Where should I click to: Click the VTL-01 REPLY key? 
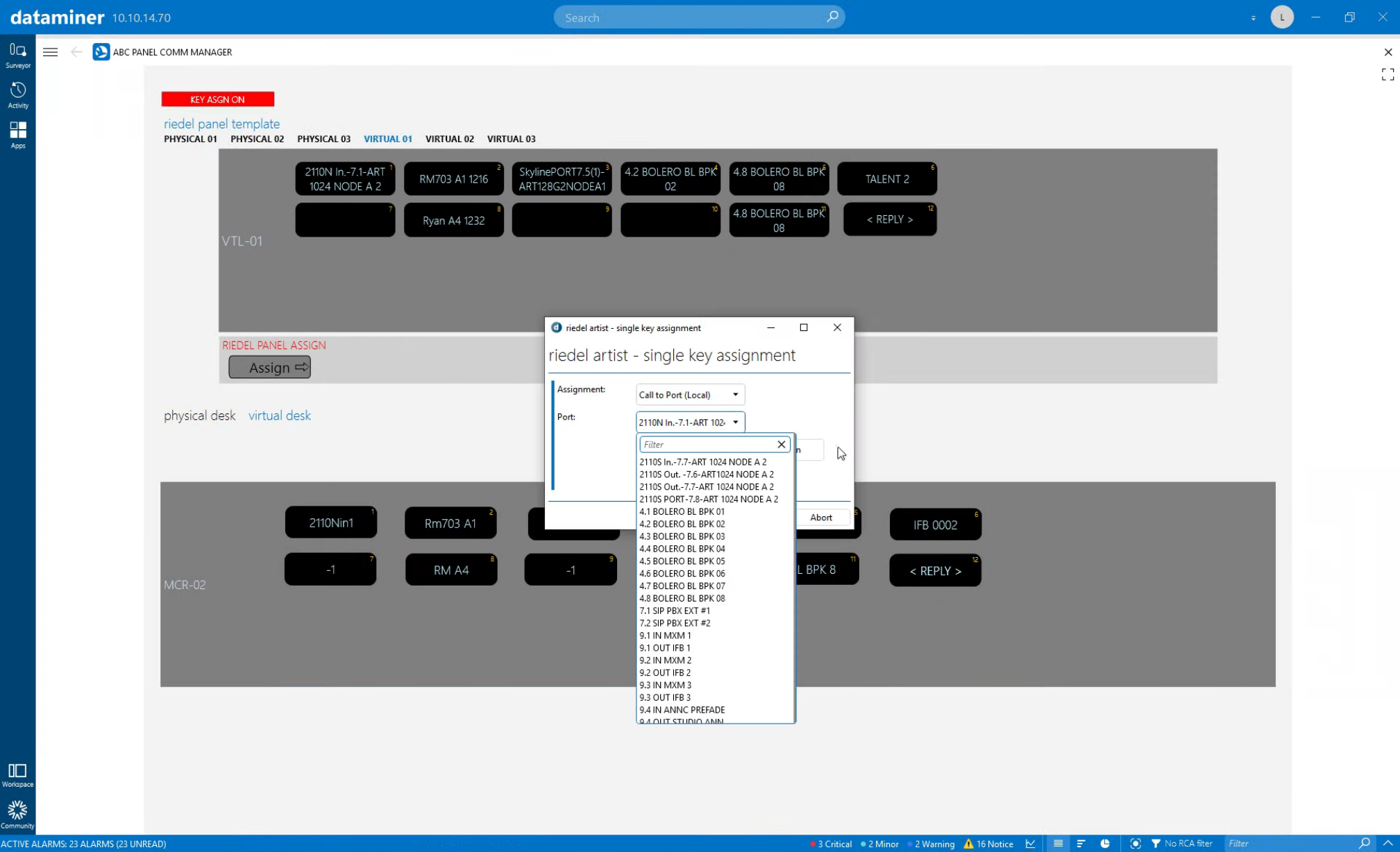890,220
